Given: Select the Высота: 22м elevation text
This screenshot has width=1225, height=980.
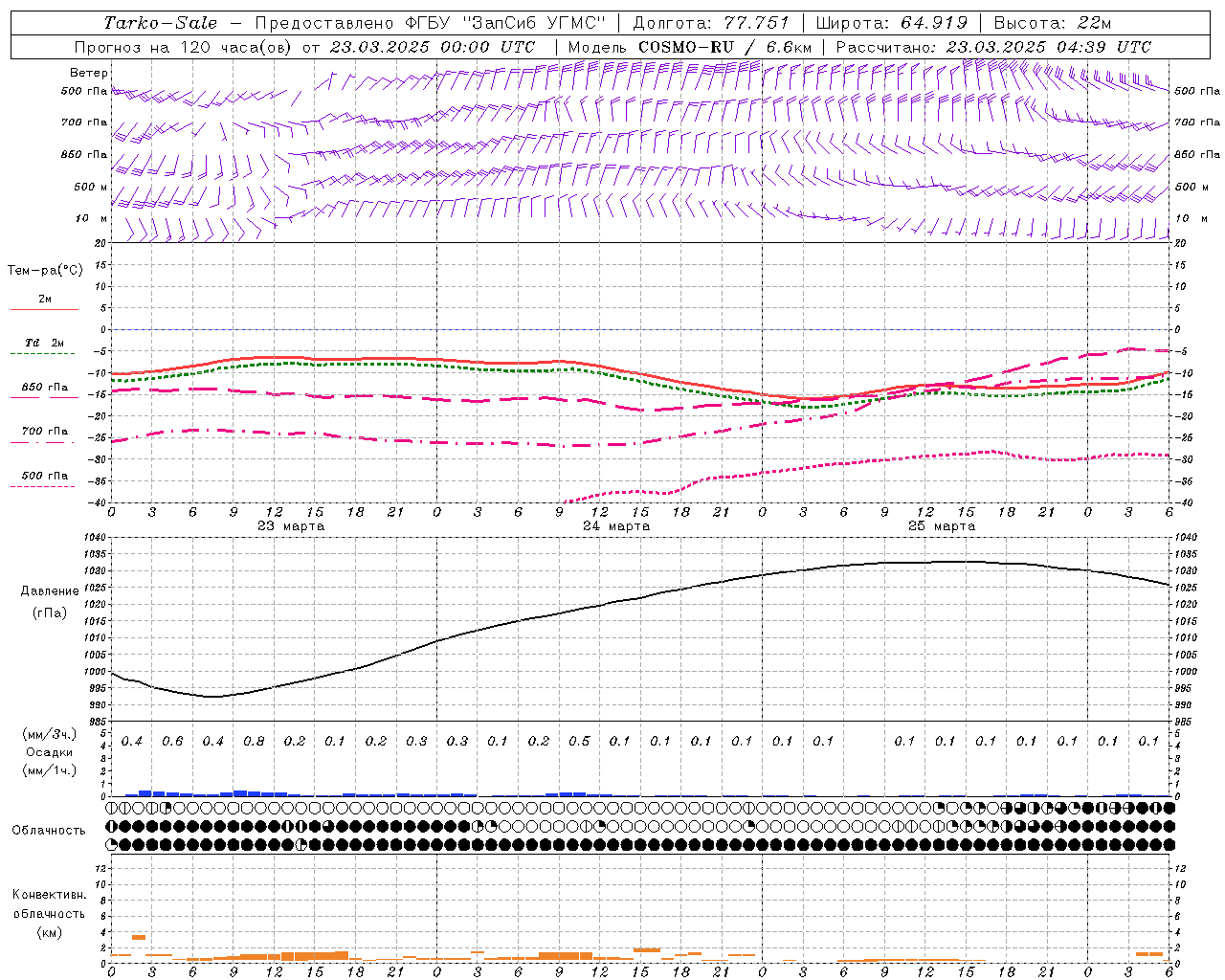Looking at the screenshot, I should click(x=1053, y=23).
